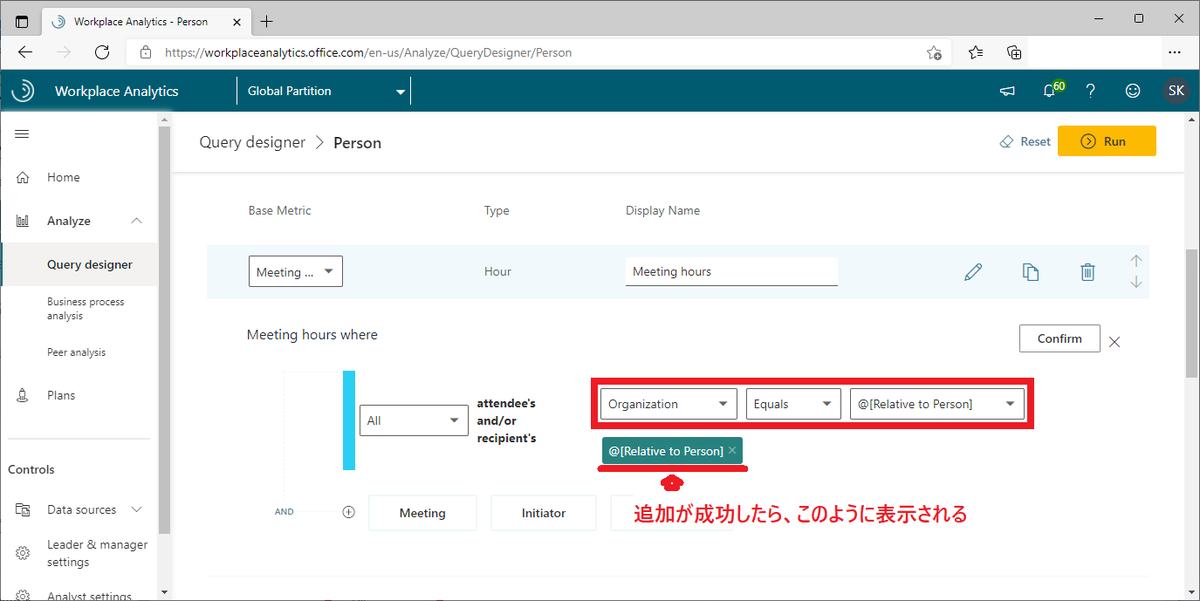The width and height of the screenshot is (1200, 601).
Task: Click the Run query button
Action: point(1107,141)
